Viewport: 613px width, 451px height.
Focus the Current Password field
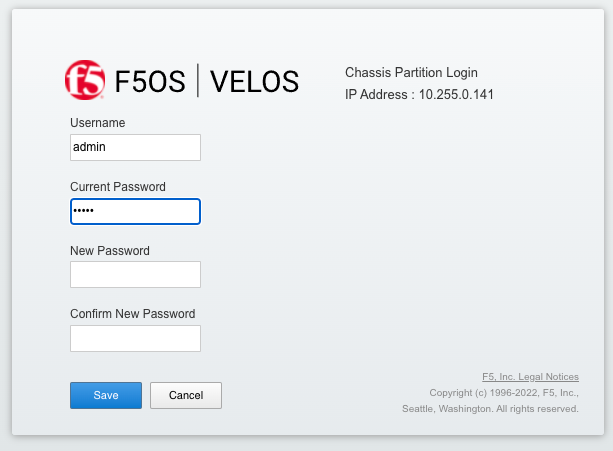click(135, 211)
